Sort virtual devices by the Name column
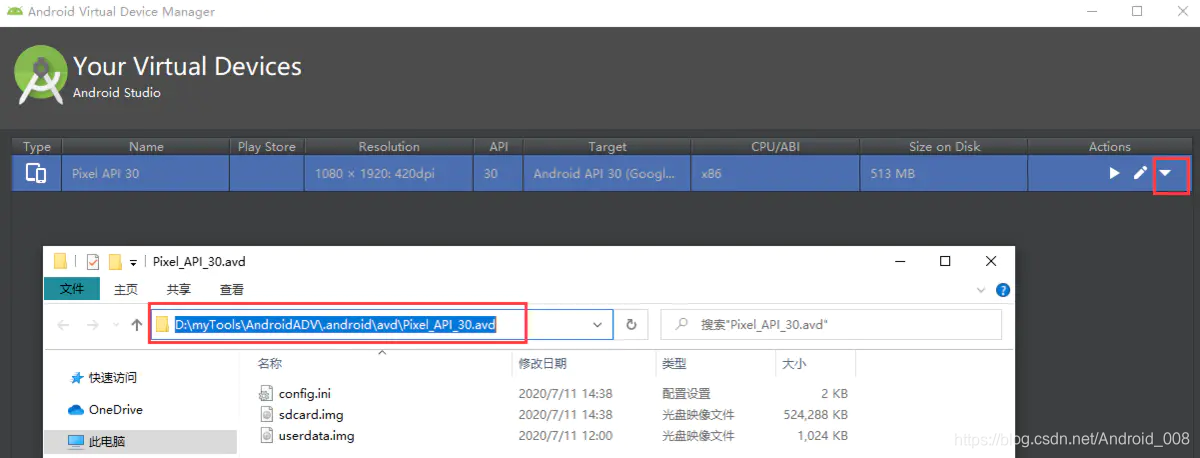The width and height of the screenshot is (1200, 458). coord(146,146)
